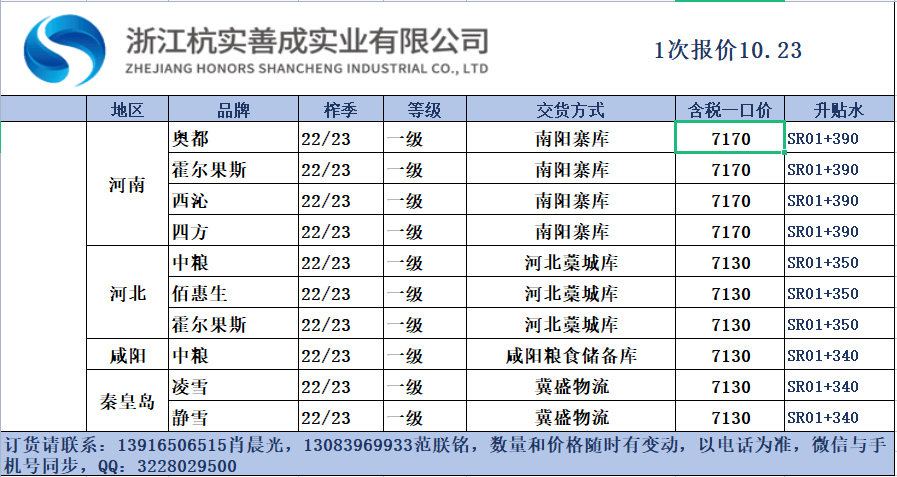Select the 品牌 column header
This screenshot has height=477, width=897.
(x=232, y=110)
